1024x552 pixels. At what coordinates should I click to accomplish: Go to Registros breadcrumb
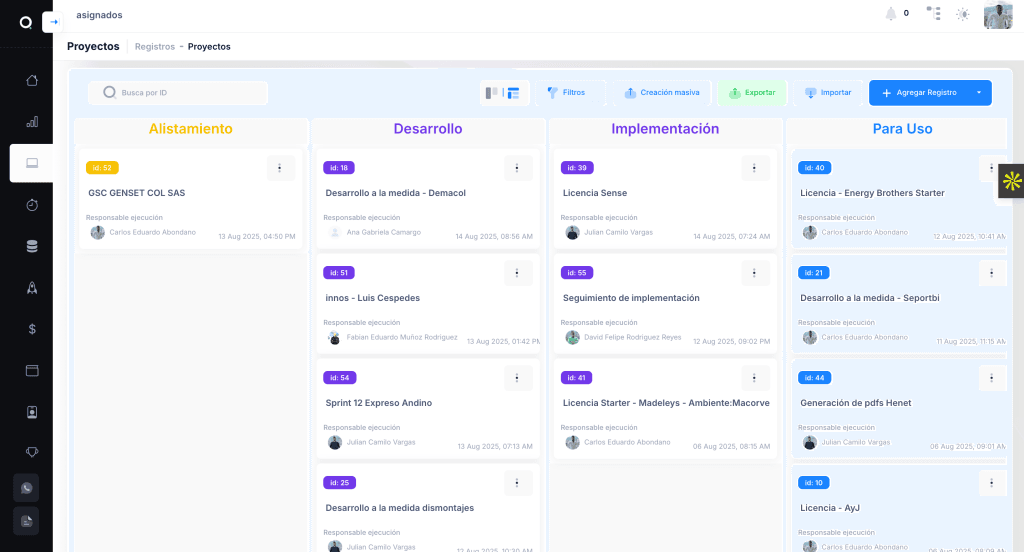[154, 47]
